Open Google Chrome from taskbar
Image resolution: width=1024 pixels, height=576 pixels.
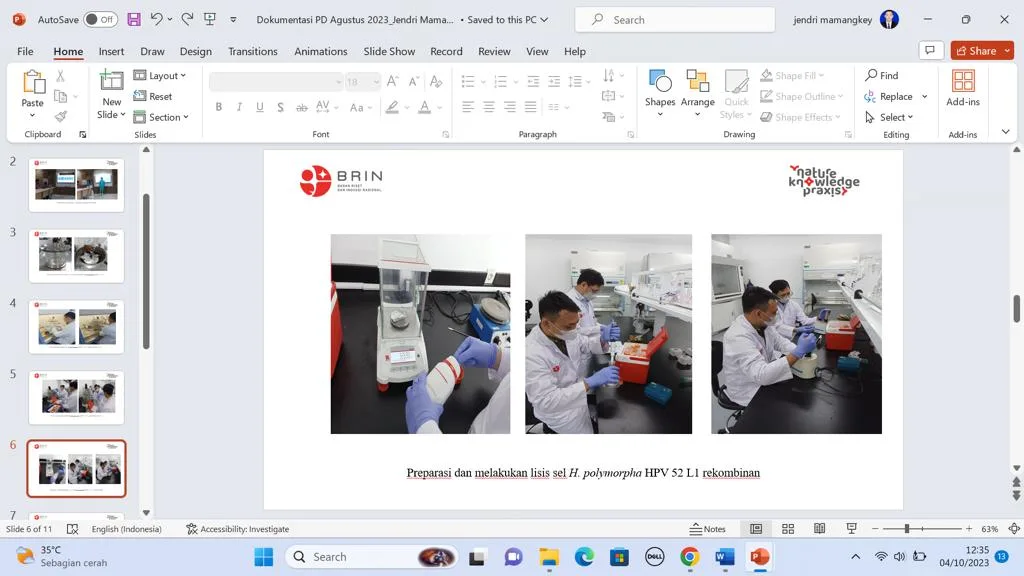pos(690,557)
